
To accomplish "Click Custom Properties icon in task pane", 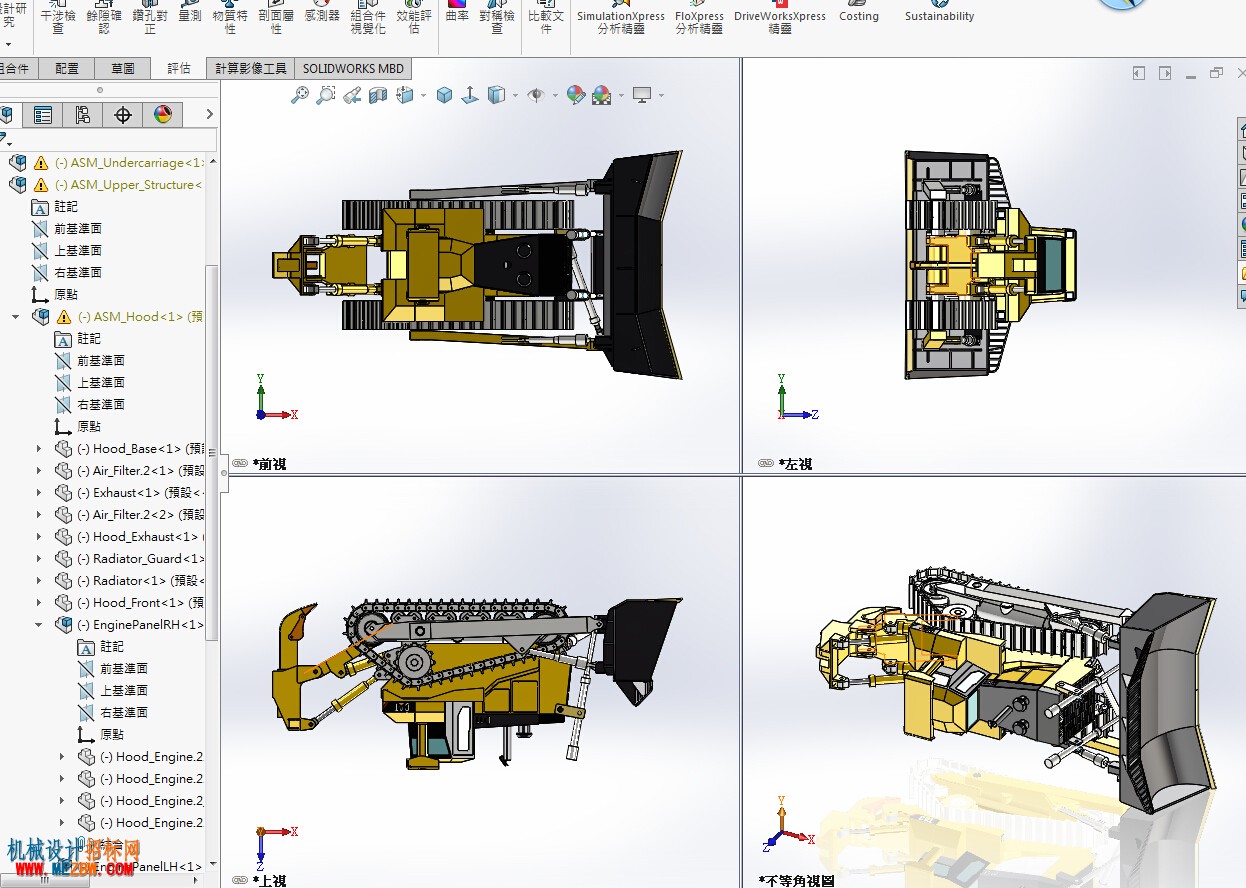I will pos(1242,249).
